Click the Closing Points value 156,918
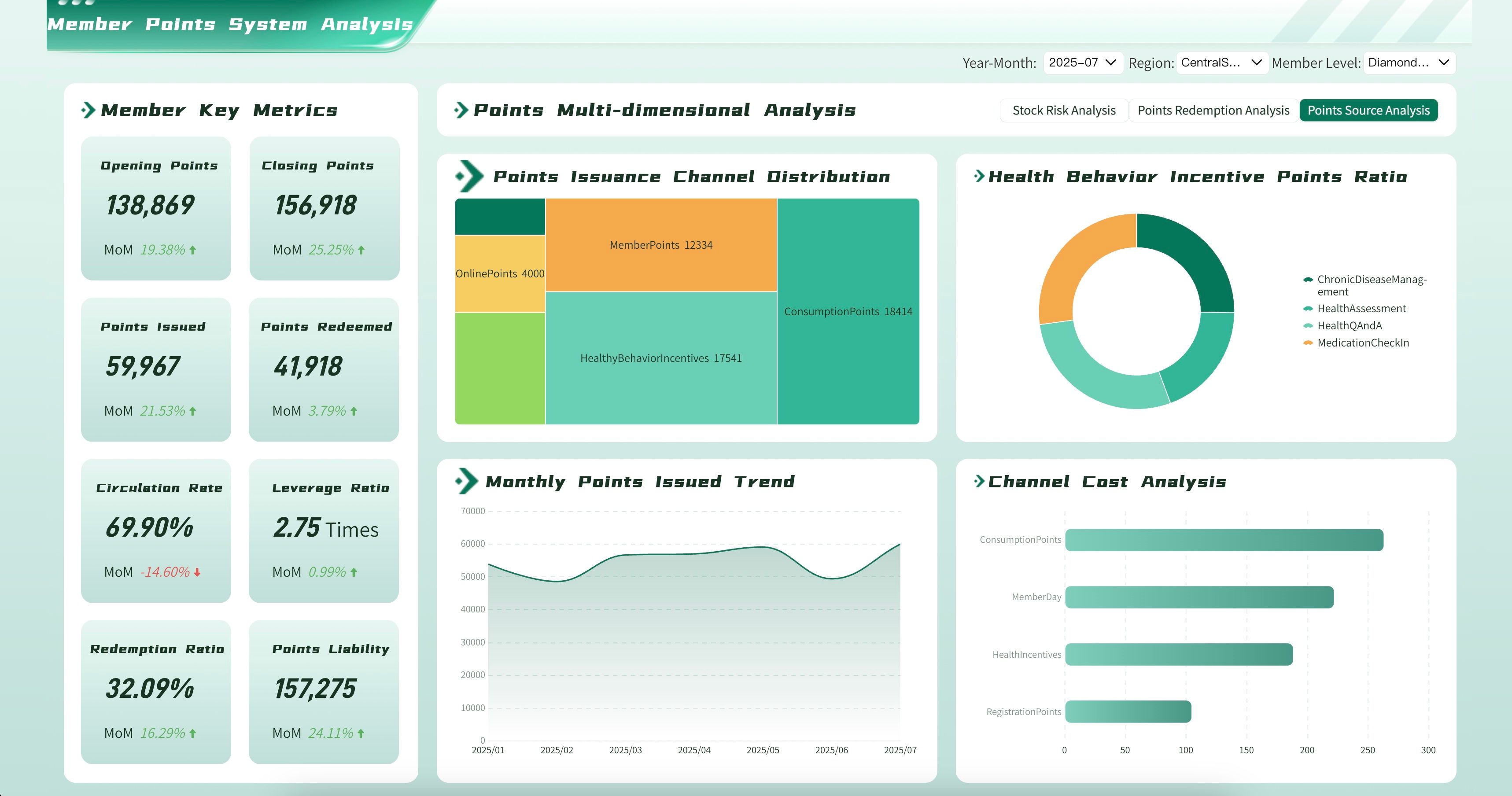The height and width of the screenshot is (796, 1512). [x=316, y=206]
